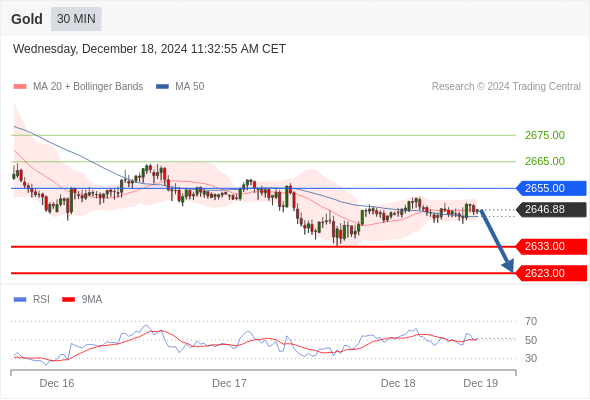
Task: Click the 2675.00 resistance label
Action: (545, 135)
